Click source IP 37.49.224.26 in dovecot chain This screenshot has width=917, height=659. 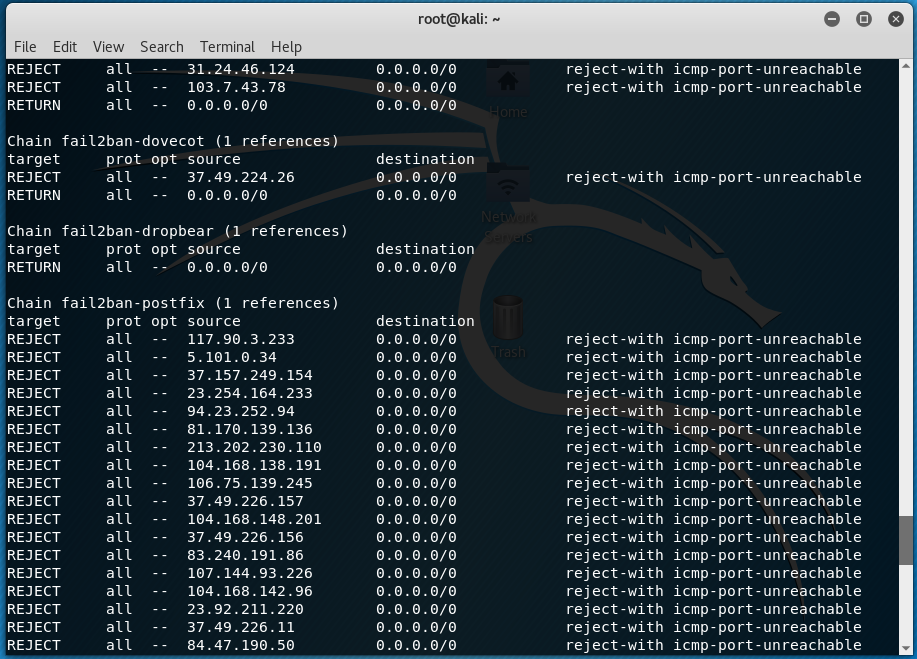point(240,177)
